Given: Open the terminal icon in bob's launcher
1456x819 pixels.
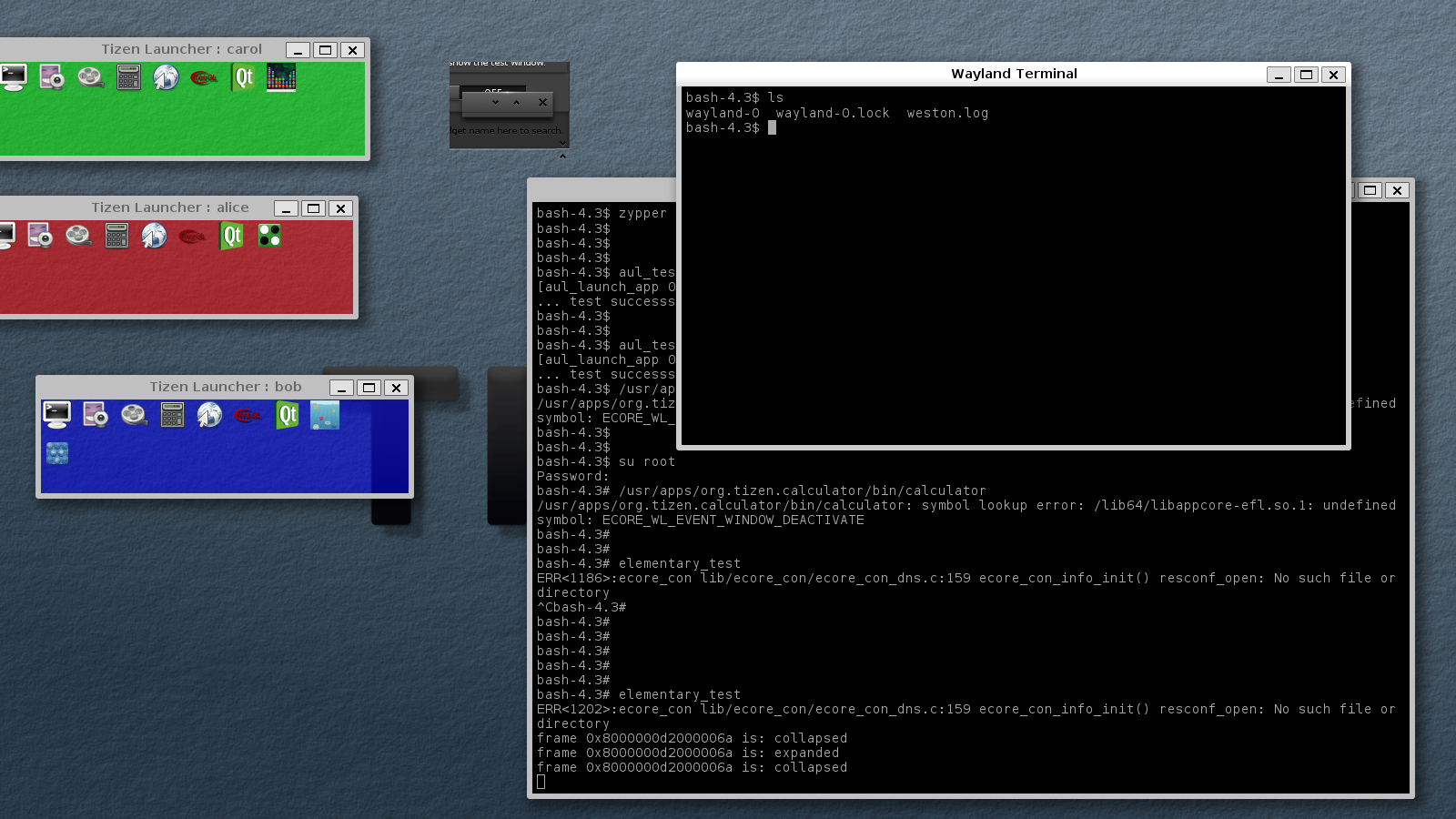Looking at the screenshot, I should click(56, 415).
